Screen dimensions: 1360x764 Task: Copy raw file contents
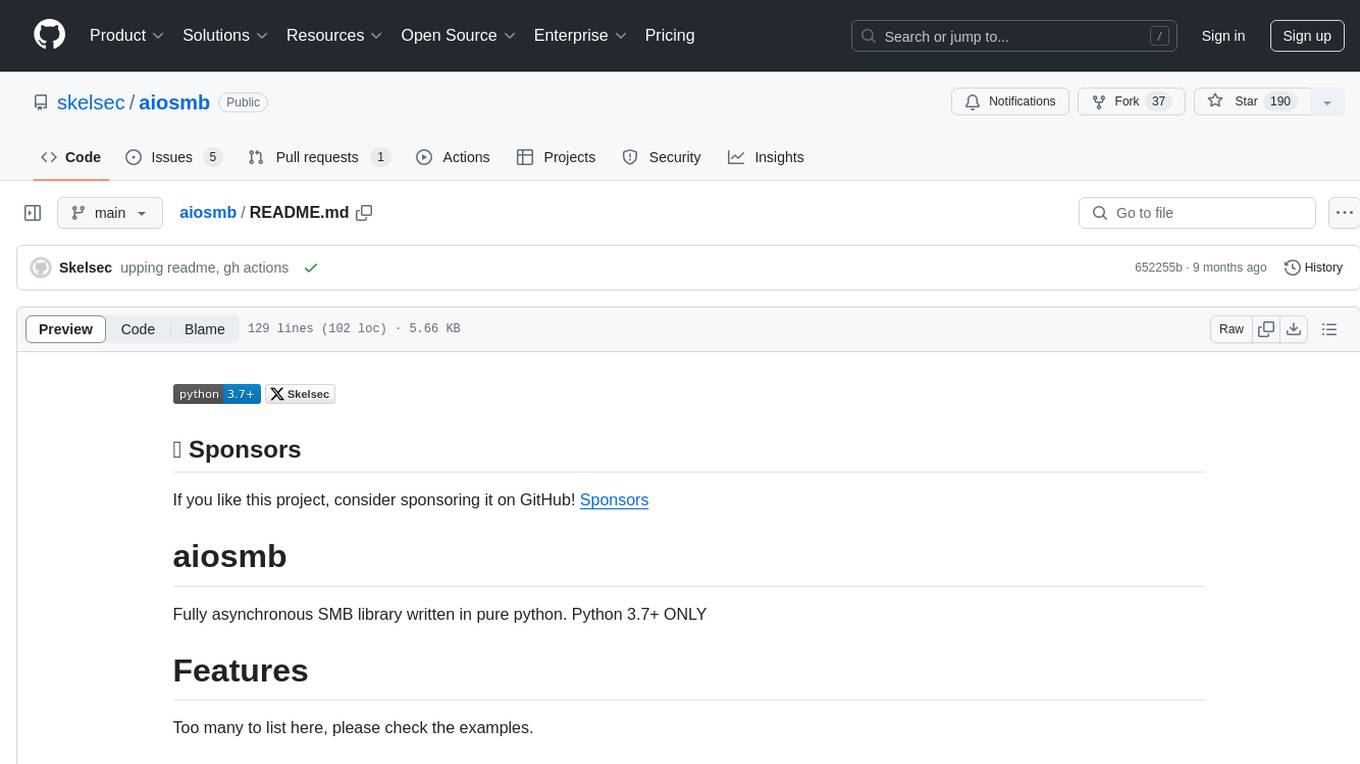1266,329
